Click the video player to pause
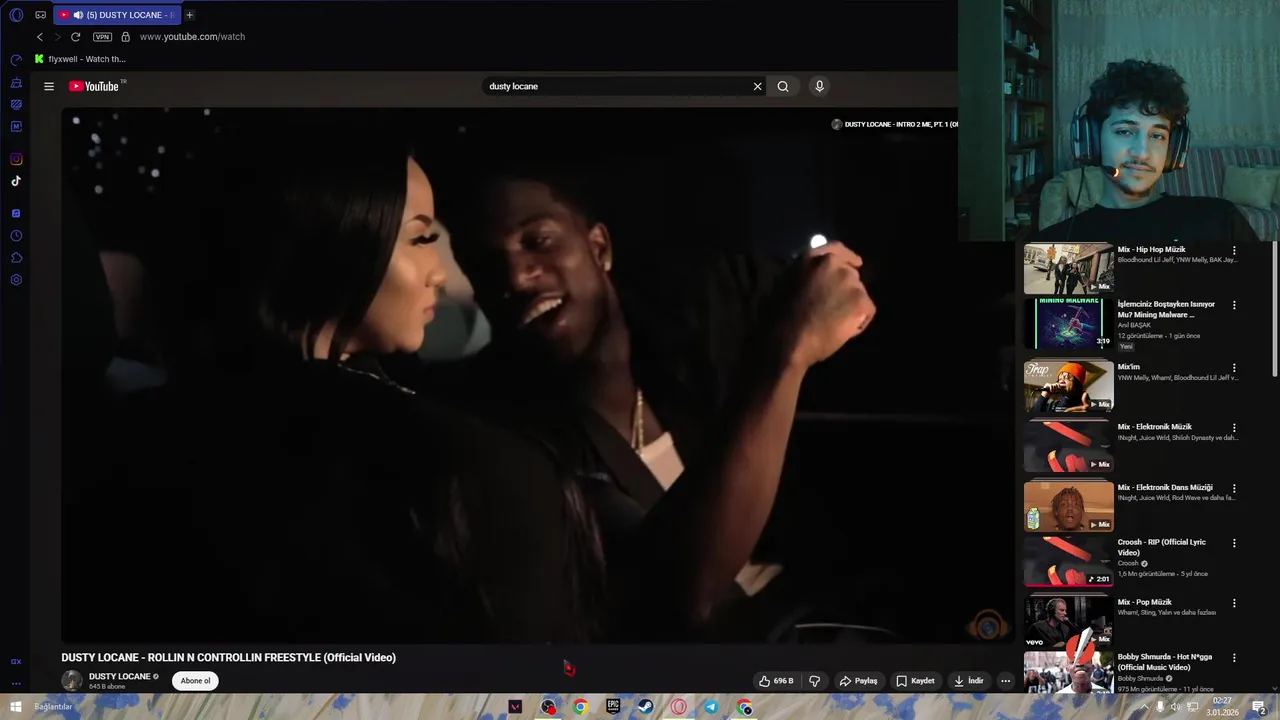This screenshot has width=1280, height=720. point(538,375)
